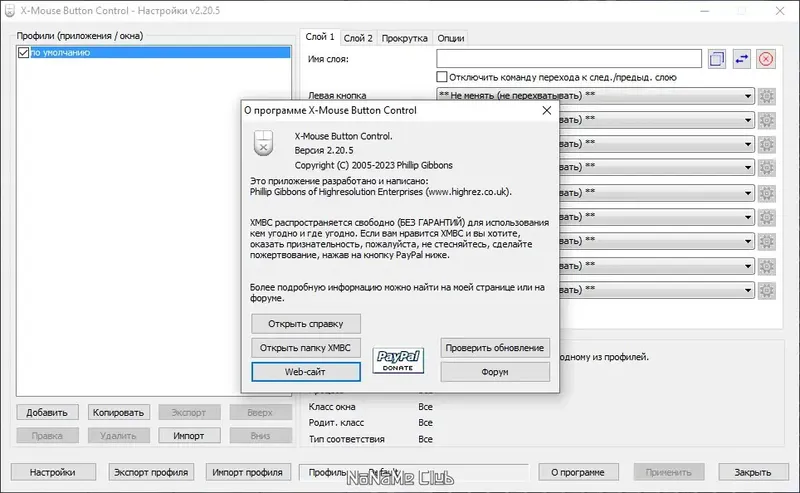Viewport: 800px width, 493px height.
Task: Click the gear icon in the last button row
Action: [766, 290]
